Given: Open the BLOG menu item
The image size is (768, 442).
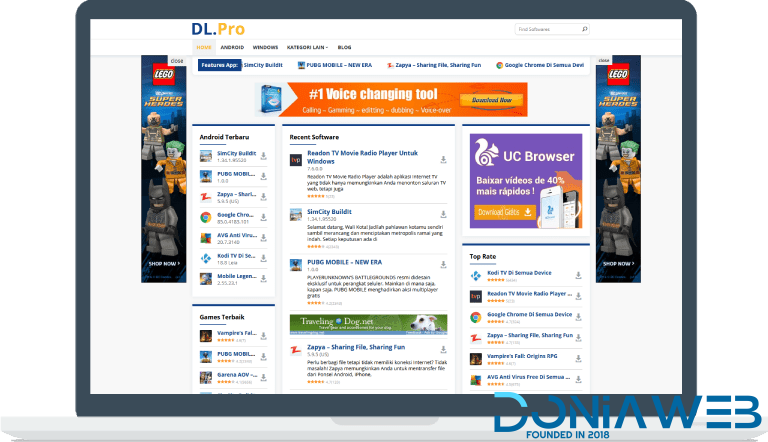Looking at the screenshot, I should pos(344,48).
